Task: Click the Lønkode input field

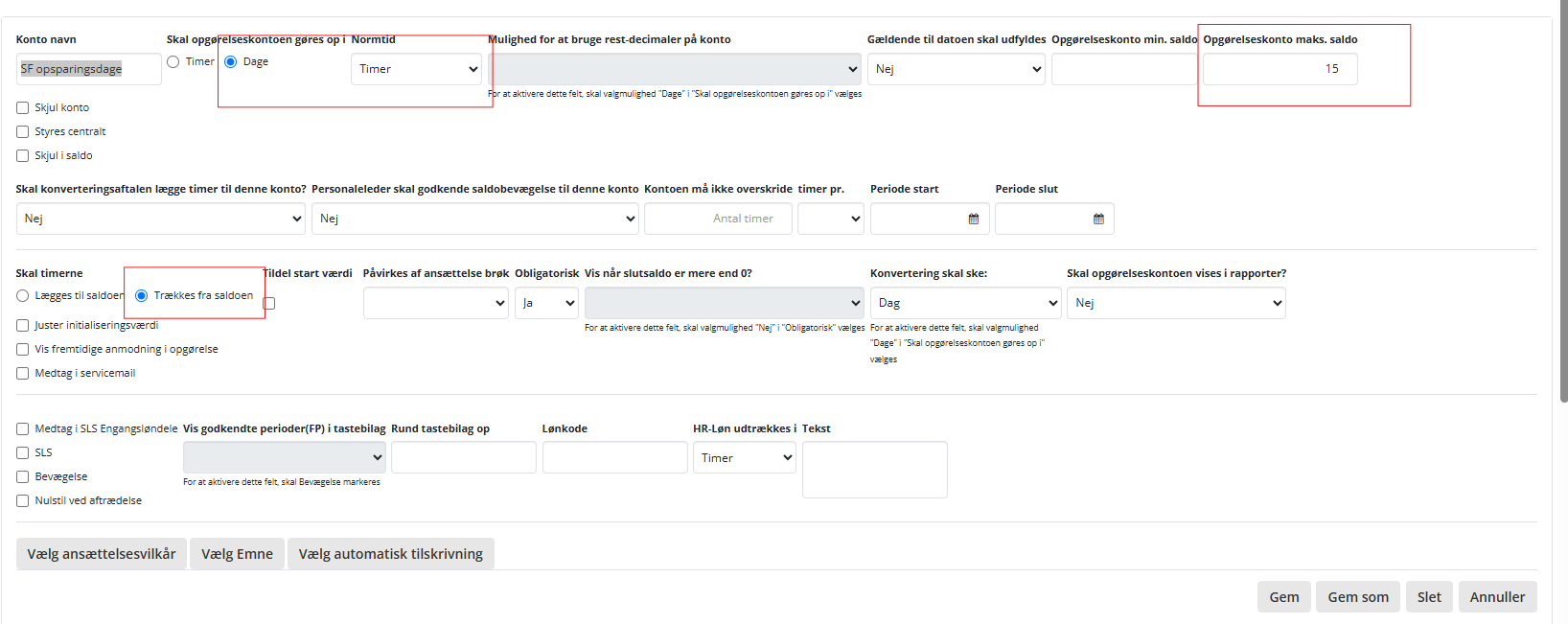Action: click(614, 458)
